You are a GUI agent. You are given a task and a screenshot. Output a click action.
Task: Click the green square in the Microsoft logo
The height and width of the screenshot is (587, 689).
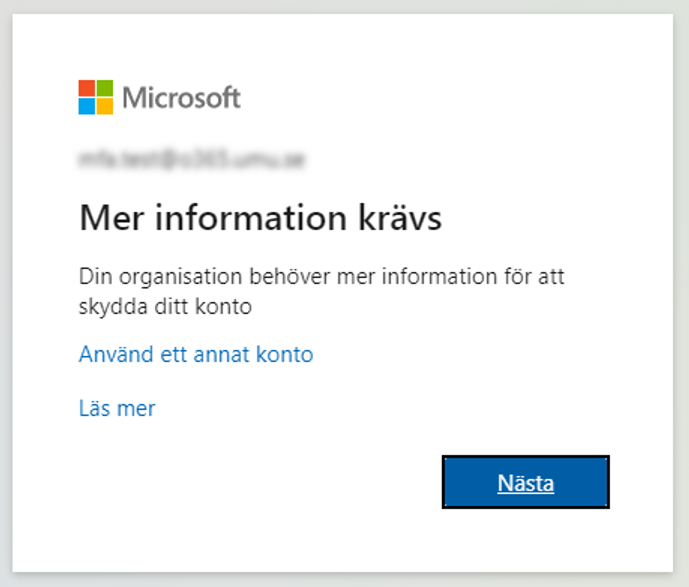[105, 88]
